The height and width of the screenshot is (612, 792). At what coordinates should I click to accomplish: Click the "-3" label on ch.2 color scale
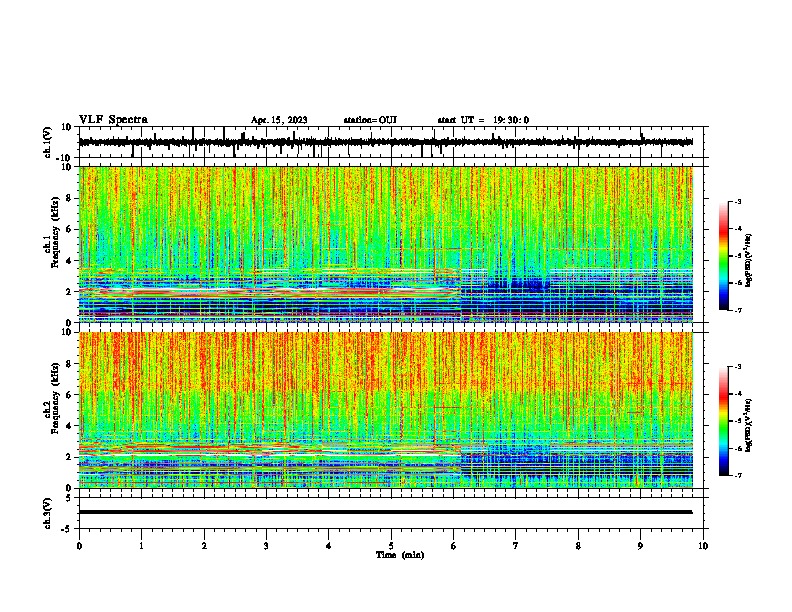737,367
